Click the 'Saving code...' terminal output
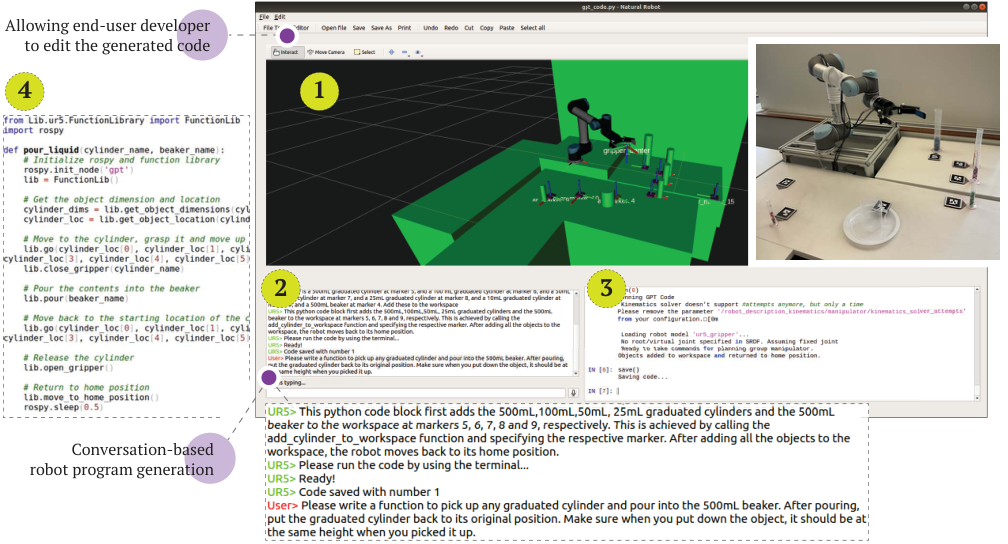1008x544 pixels. pyautogui.click(x=642, y=377)
